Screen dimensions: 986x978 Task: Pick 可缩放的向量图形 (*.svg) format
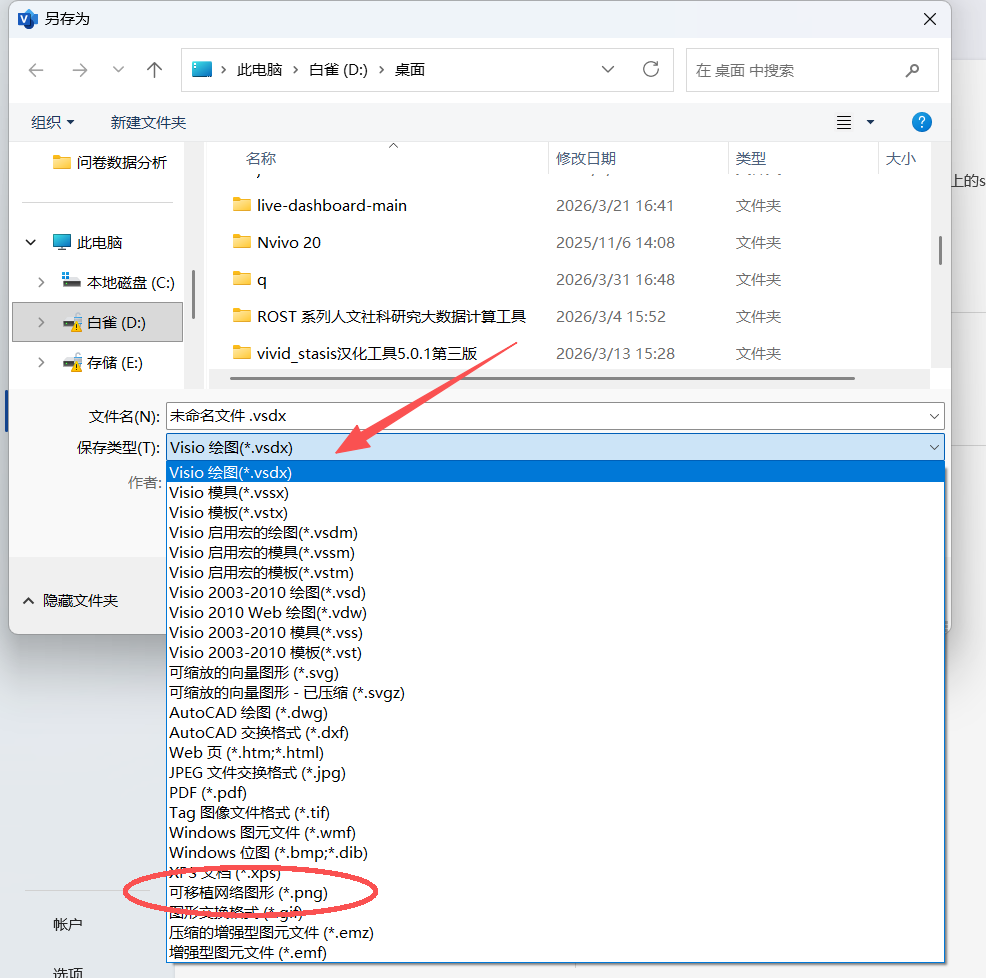254,672
